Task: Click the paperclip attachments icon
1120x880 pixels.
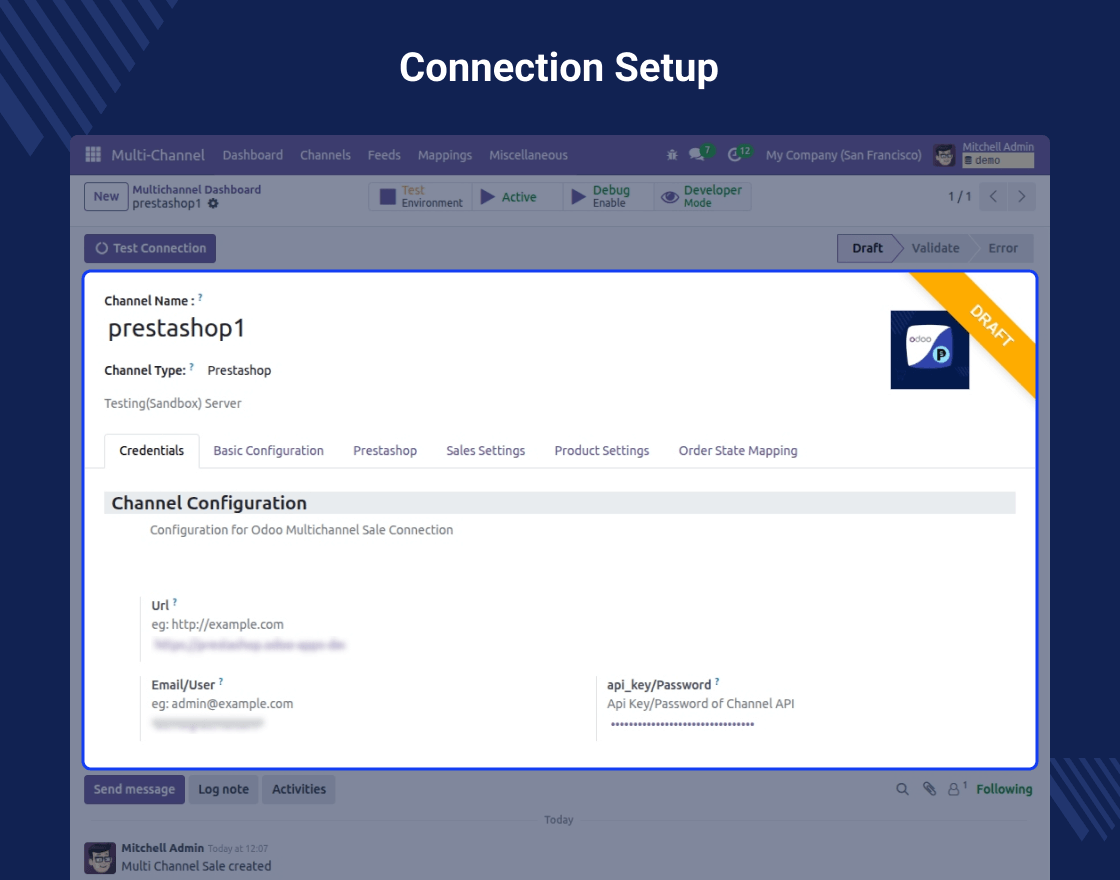Action: coord(929,789)
